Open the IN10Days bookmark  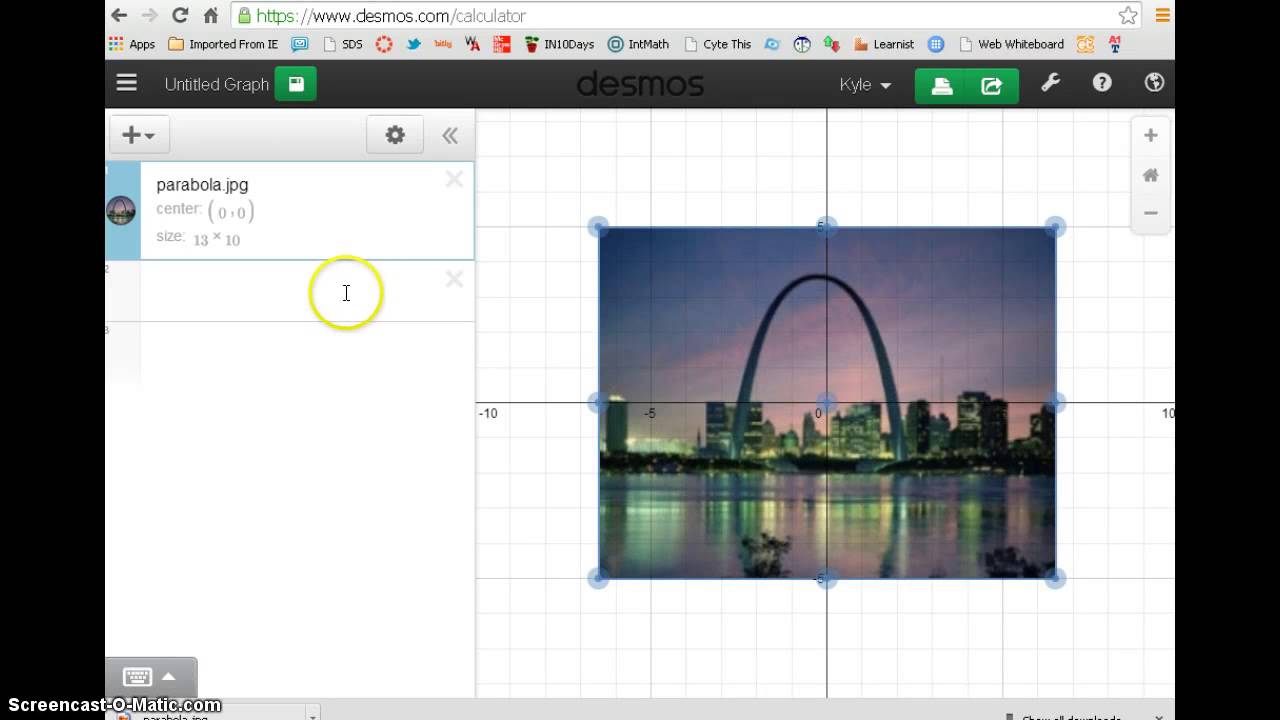click(x=560, y=44)
